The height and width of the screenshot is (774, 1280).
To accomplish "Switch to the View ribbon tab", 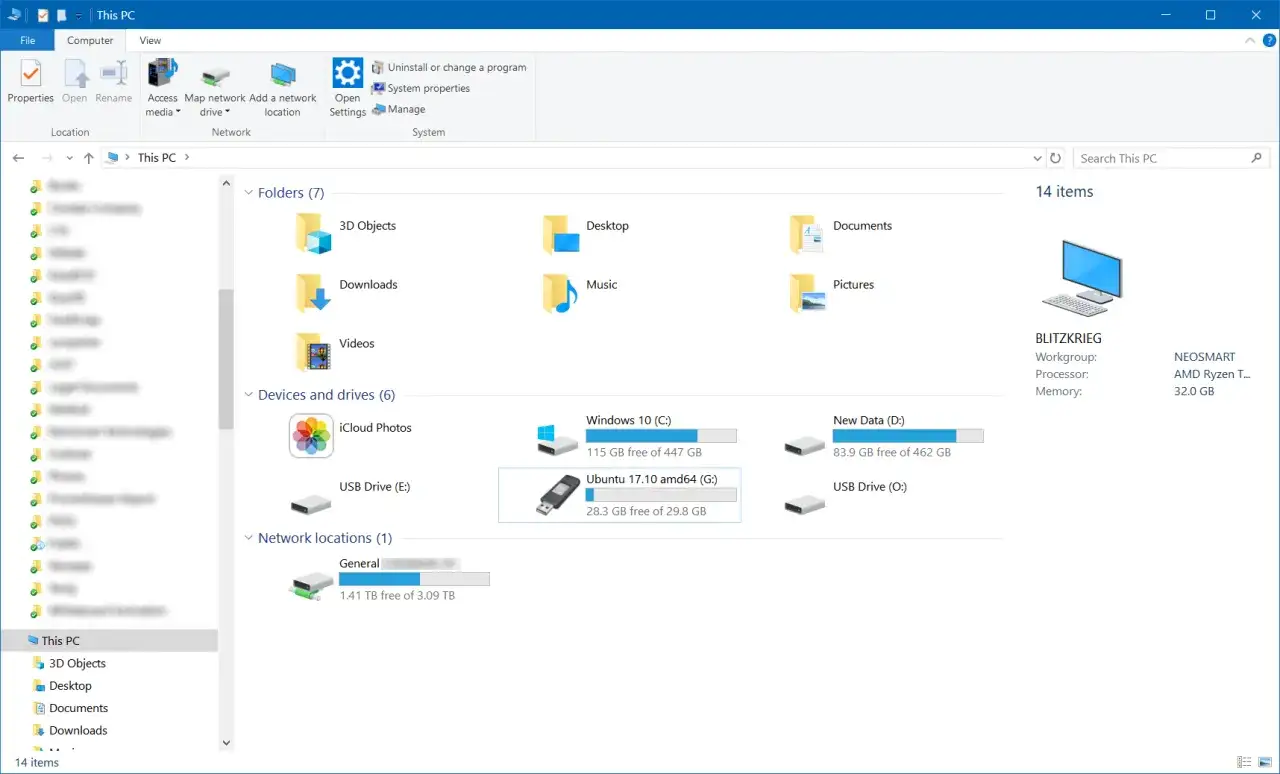I will (x=150, y=41).
